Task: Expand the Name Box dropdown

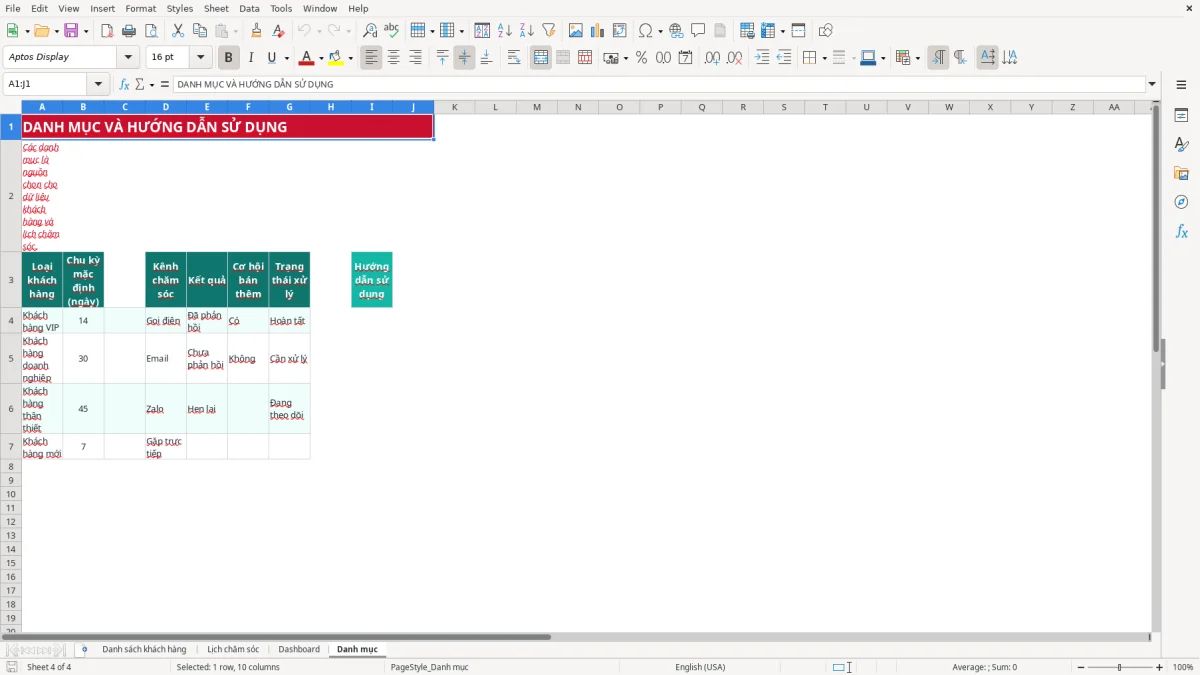Action: coord(98,84)
